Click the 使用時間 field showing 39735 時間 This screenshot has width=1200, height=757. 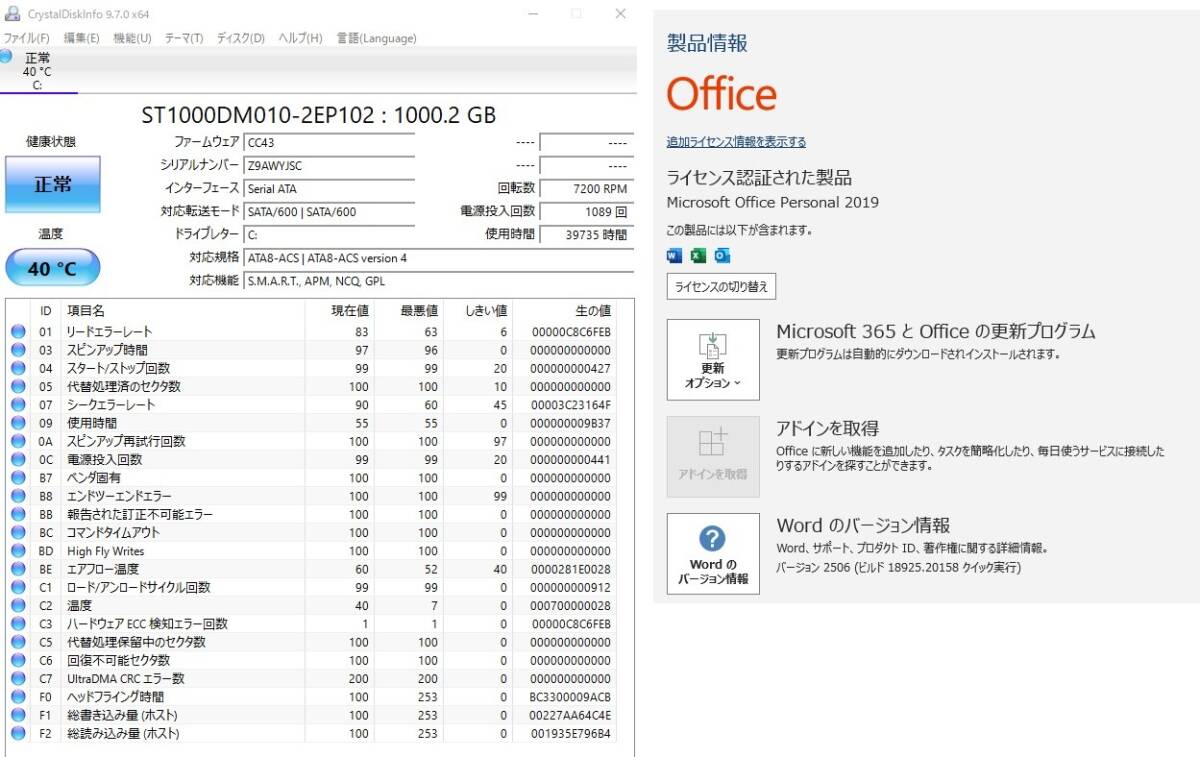[x=586, y=235]
